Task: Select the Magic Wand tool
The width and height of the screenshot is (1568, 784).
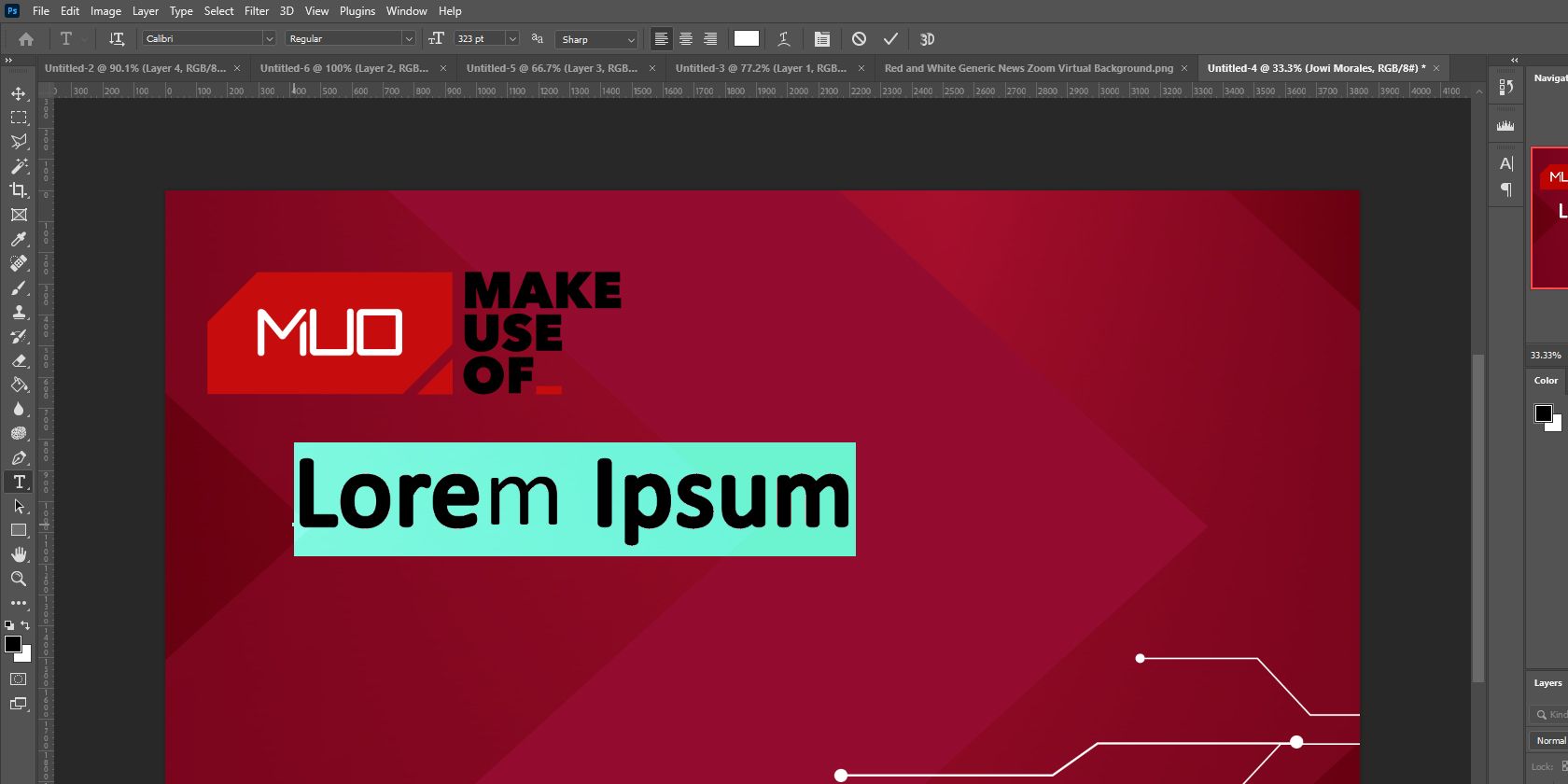Action: tap(19, 166)
